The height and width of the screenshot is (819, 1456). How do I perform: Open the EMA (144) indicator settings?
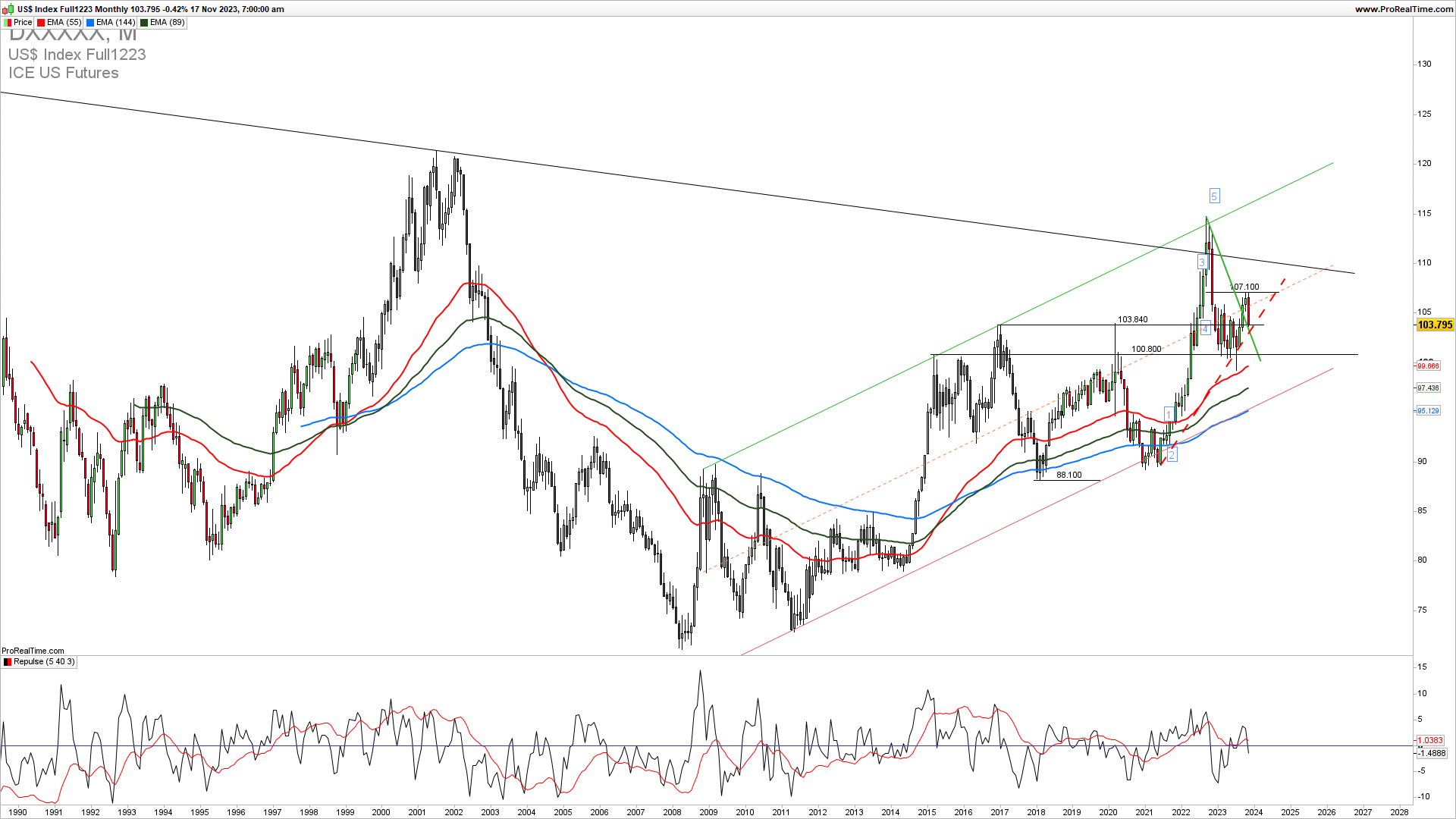click(x=111, y=23)
